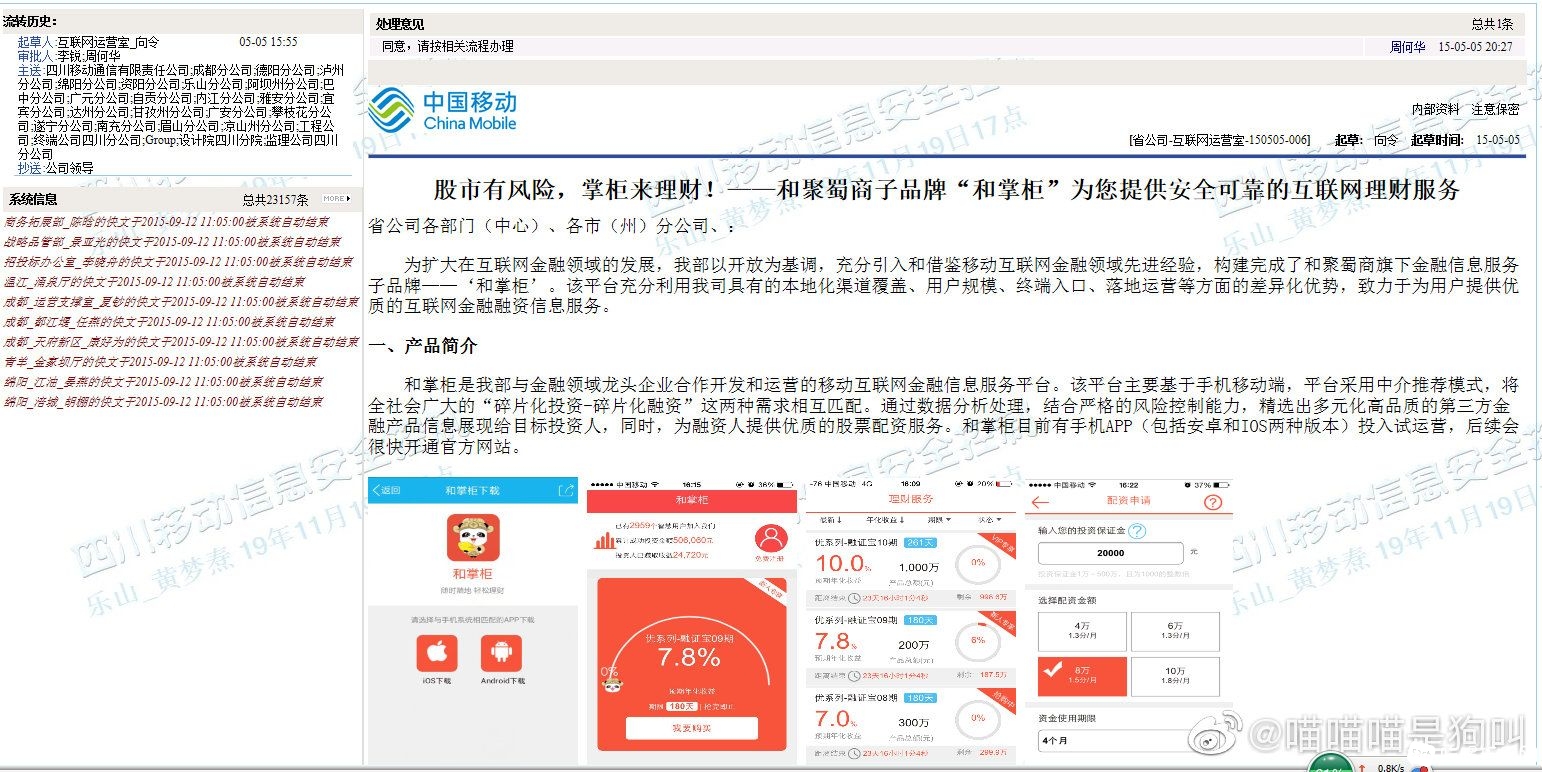Select the 4万 配资金额 option

tap(1082, 632)
